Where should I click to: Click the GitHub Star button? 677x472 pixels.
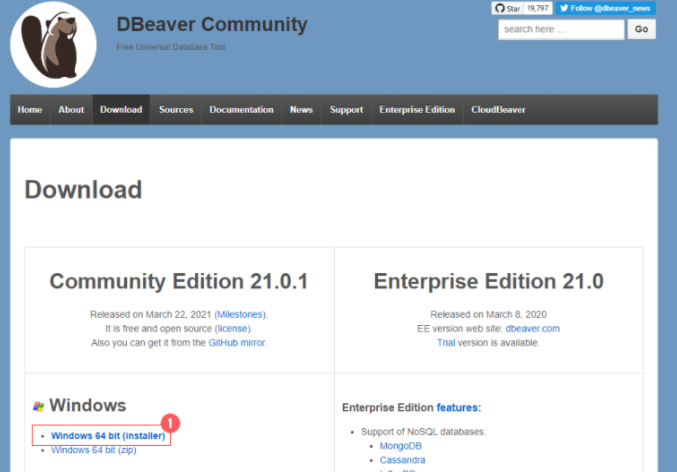507,8
